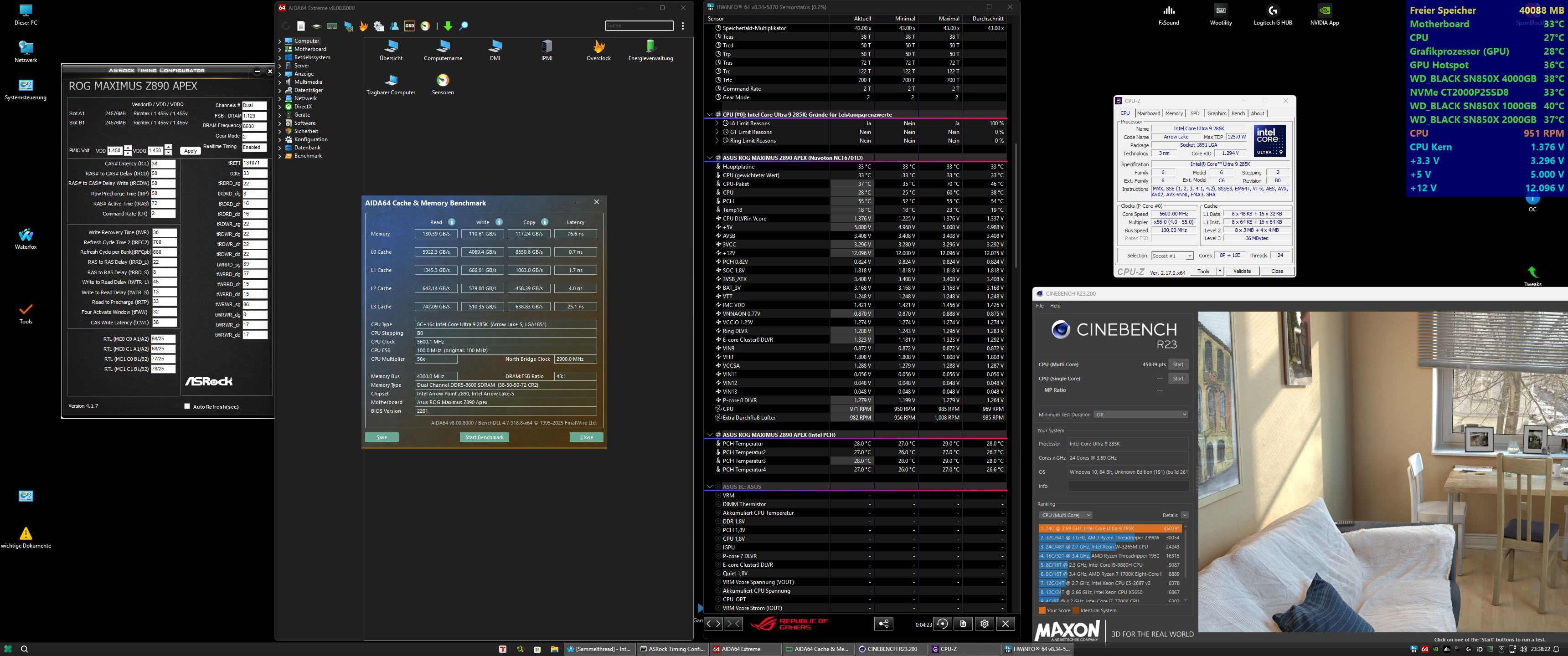This screenshot has width=1568, height=656.
Task: Expand the Motherboard tree node
Action: [280, 49]
